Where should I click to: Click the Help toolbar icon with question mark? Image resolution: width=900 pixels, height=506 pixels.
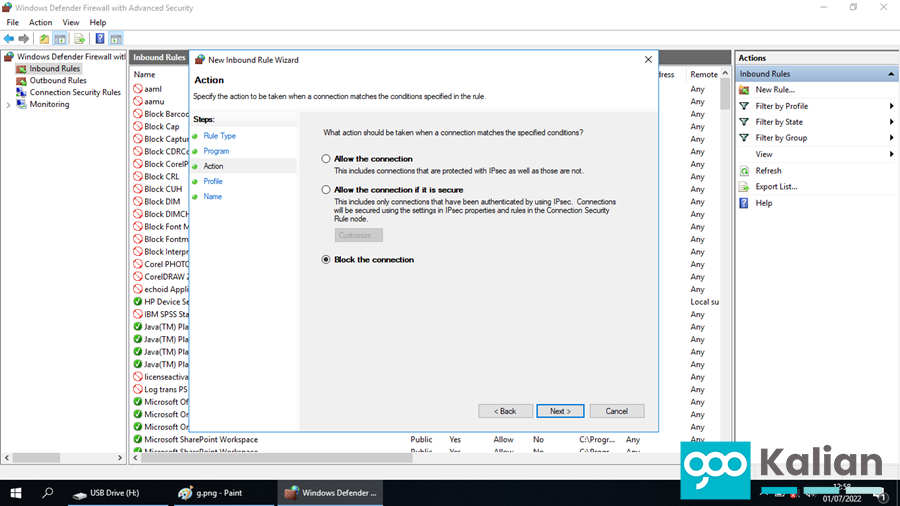point(100,39)
